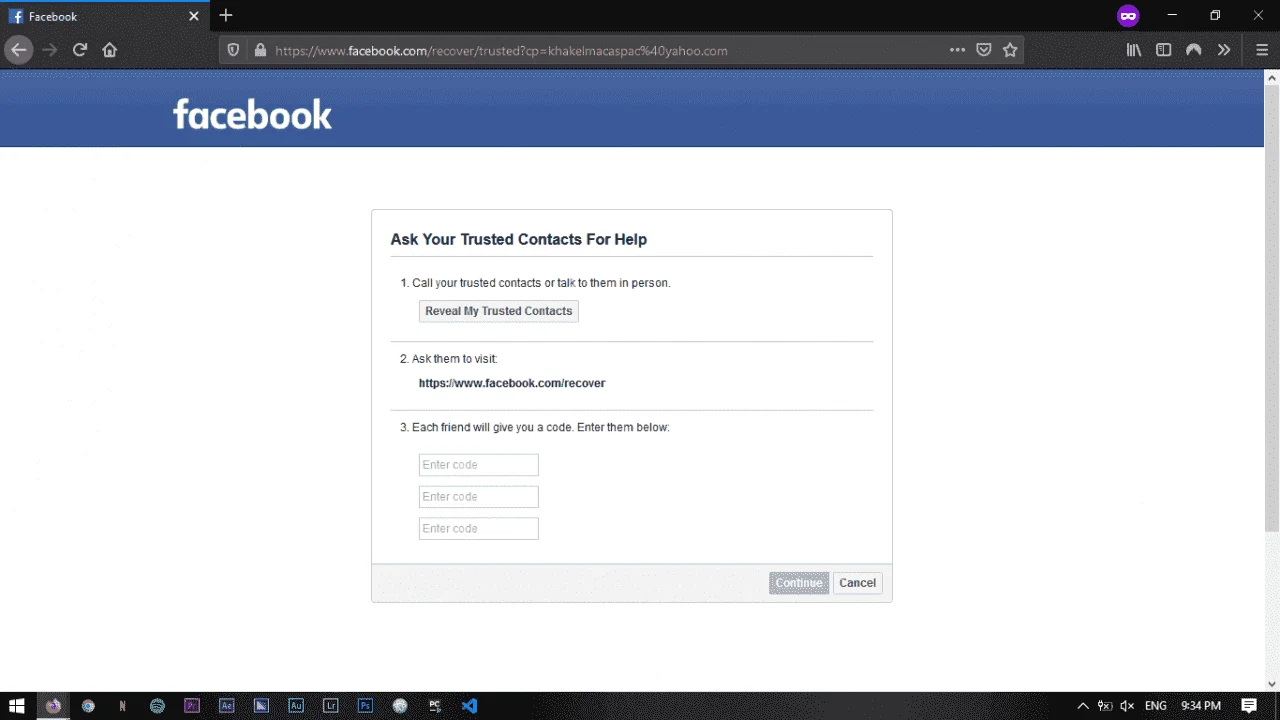The height and width of the screenshot is (720, 1280).
Task: Launch Adobe Media Encoder from taskbar
Action: click(261, 706)
